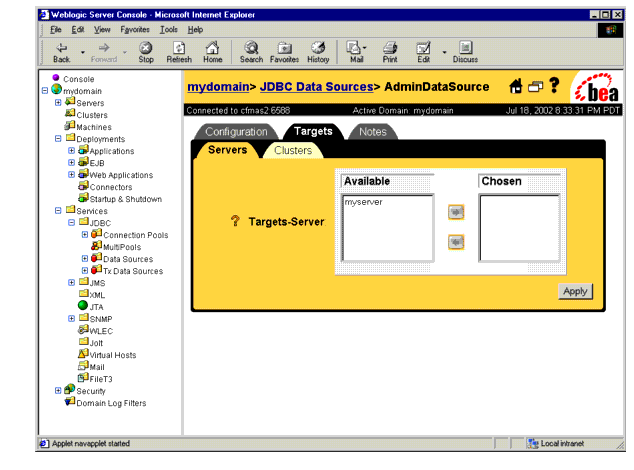Click the Edit toolbar button
The image size is (634, 470).
423,53
